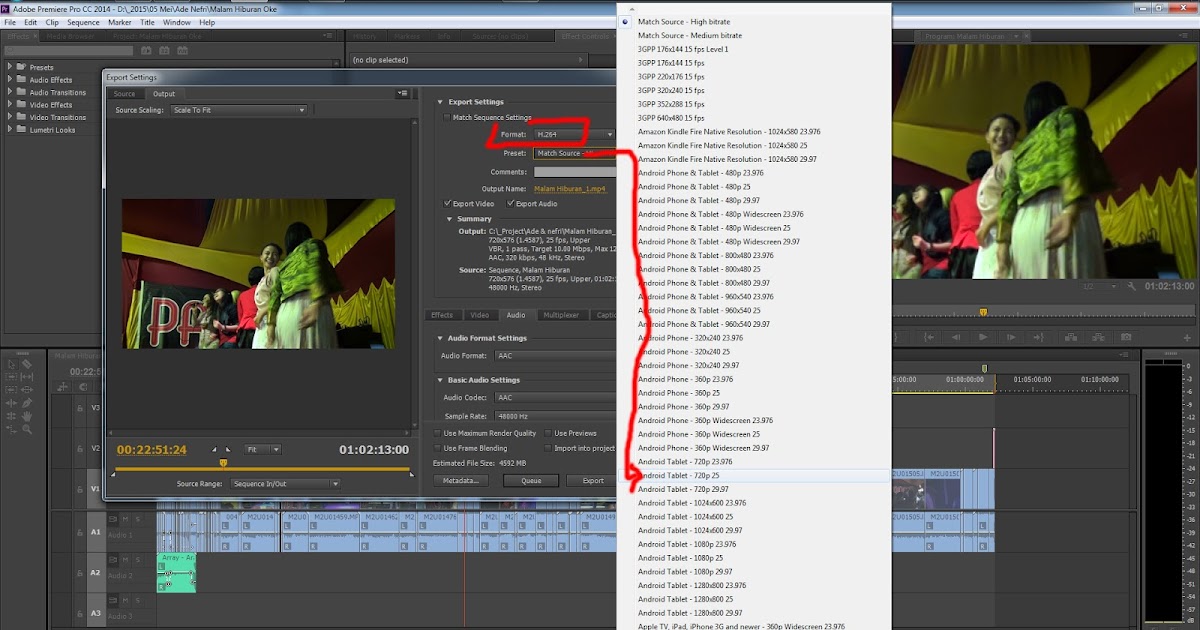Expand the Lumetri Looks folder
This screenshot has width=1200, height=630.
coord(11,130)
